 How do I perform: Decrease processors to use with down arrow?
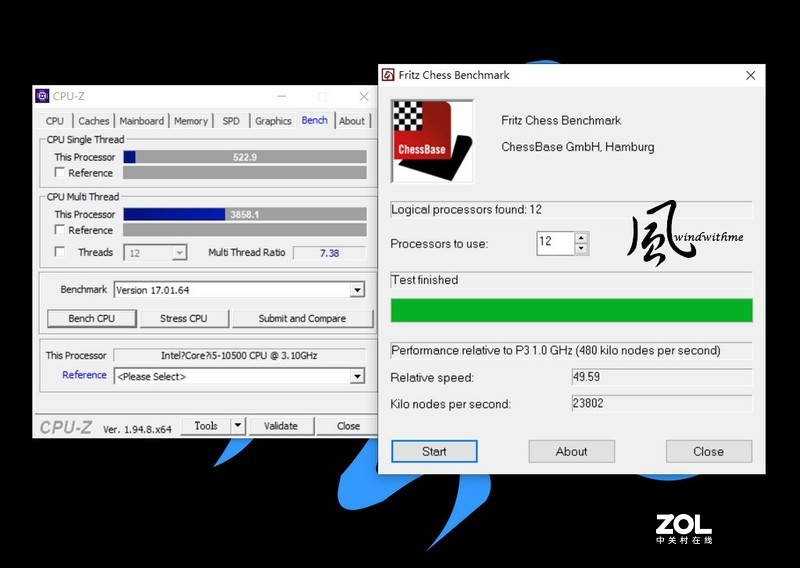tap(581, 249)
